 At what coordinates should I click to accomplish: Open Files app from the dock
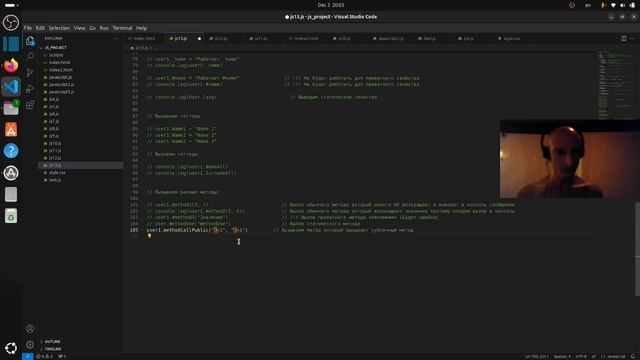(11, 108)
